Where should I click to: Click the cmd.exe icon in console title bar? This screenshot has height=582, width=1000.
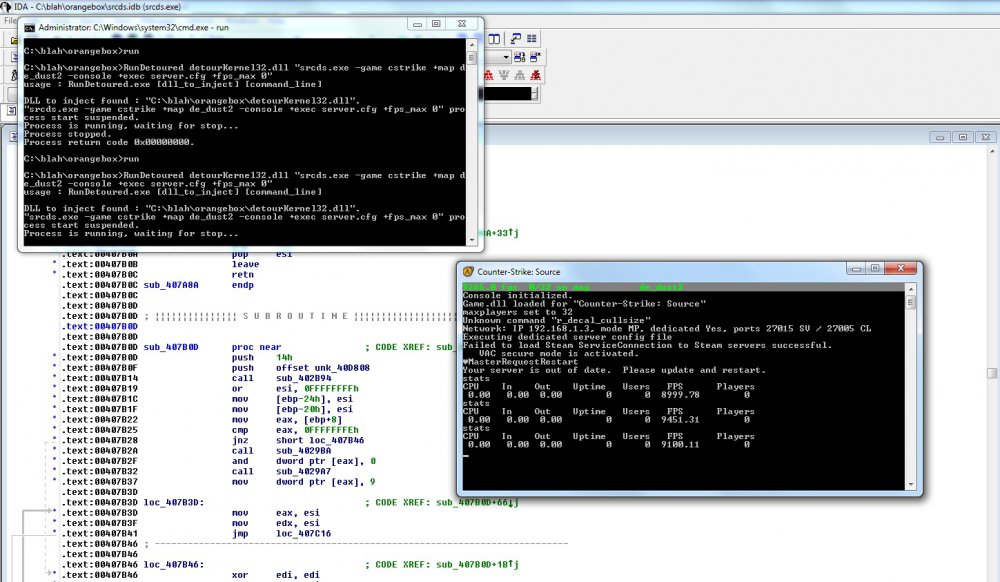[31, 27]
